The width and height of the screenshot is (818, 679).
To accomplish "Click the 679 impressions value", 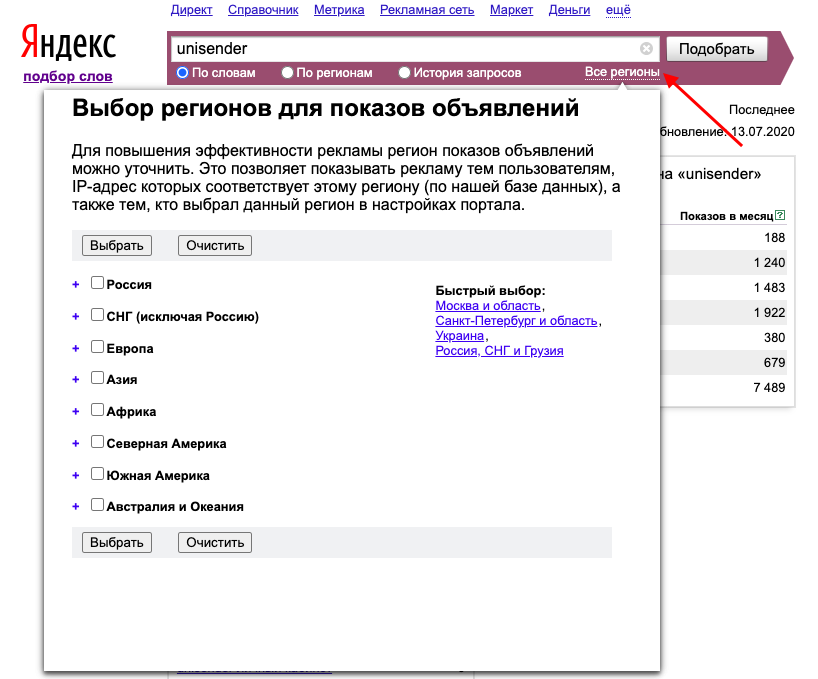I will coord(775,362).
